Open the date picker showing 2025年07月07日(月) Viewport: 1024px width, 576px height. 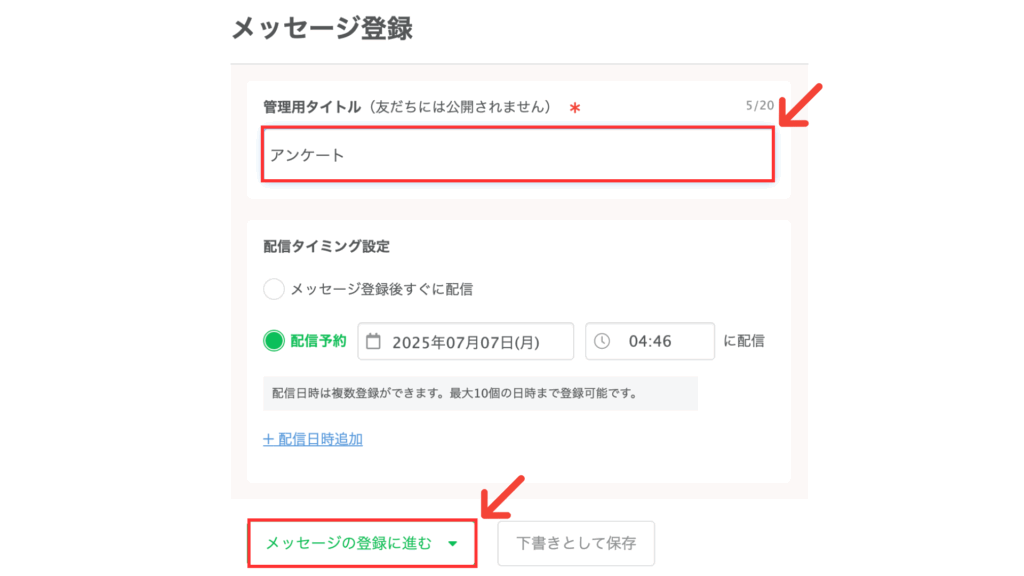(x=466, y=341)
